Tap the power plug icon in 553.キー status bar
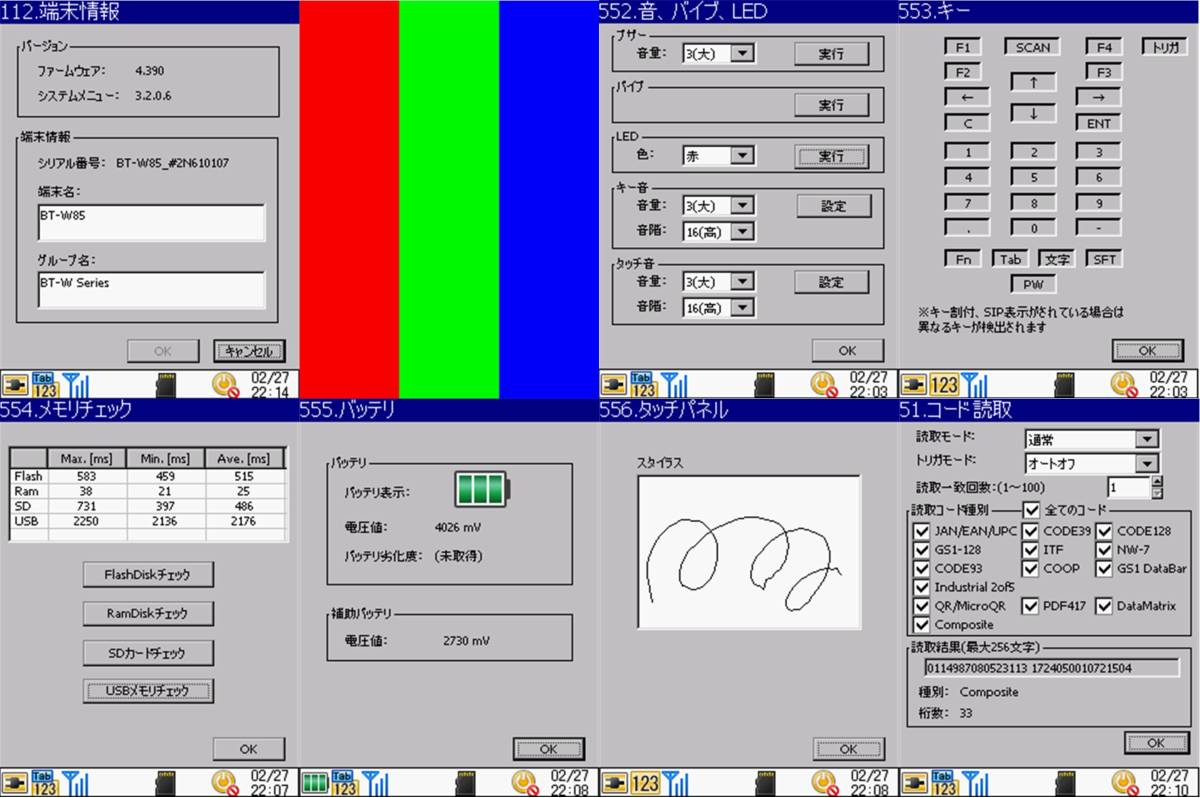The image size is (1200, 798). coord(914,384)
